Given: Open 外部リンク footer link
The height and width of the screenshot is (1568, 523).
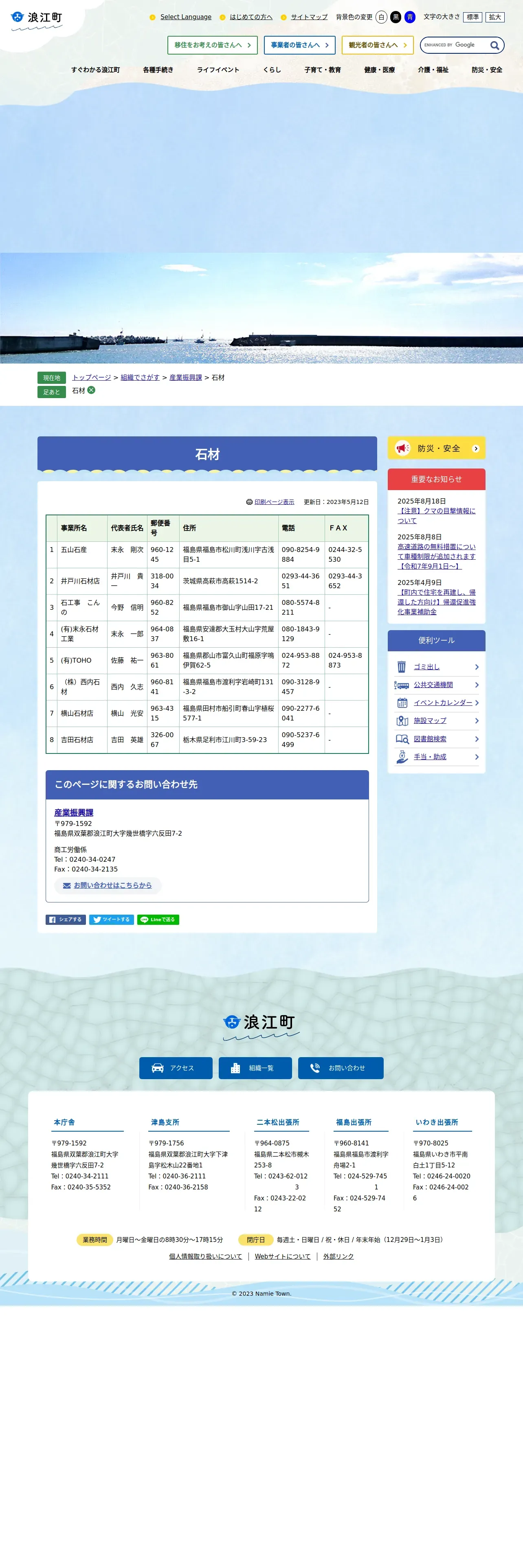Looking at the screenshot, I should 338,1256.
